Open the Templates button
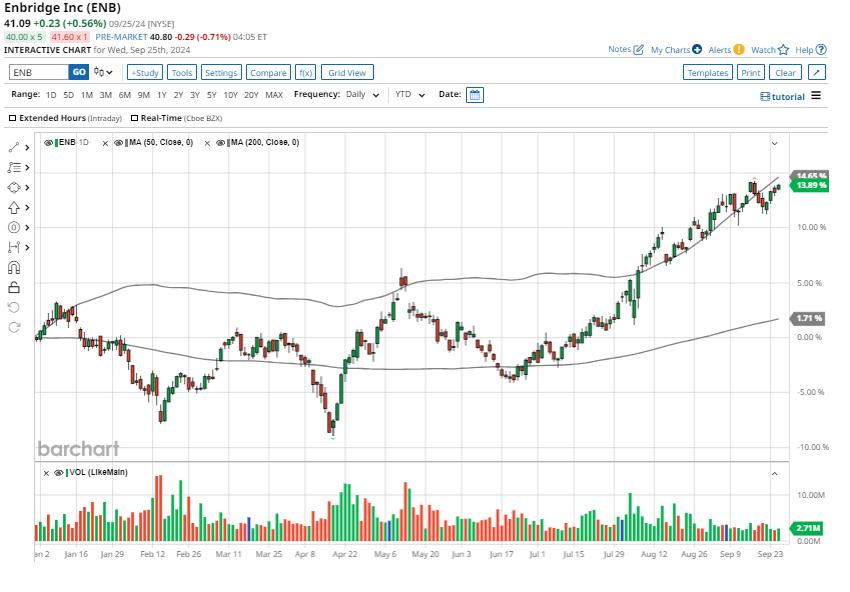 coord(708,73)
